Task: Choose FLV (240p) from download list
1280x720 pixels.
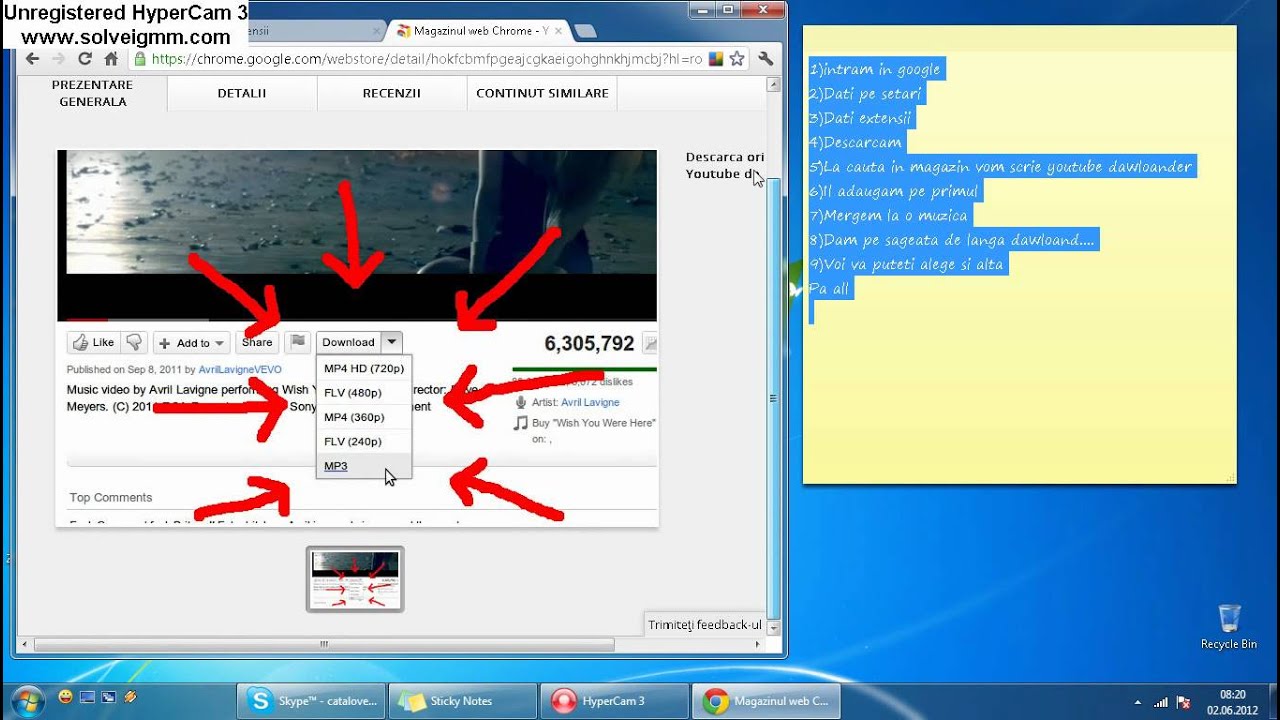Action: click(364, 441)
